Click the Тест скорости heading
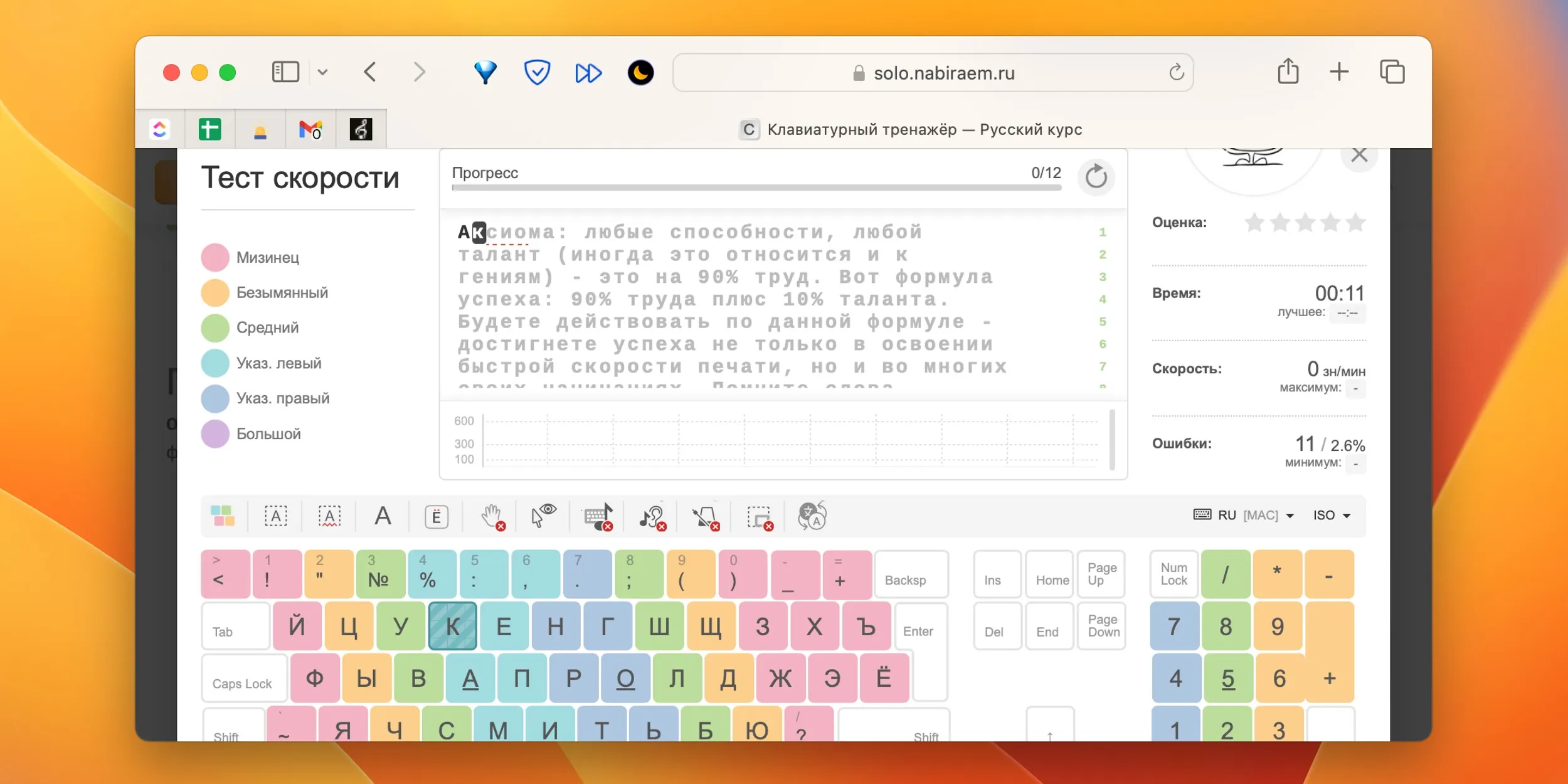Image resolution: width=1568 pixels, height=784 pixels. coord(300,177)
